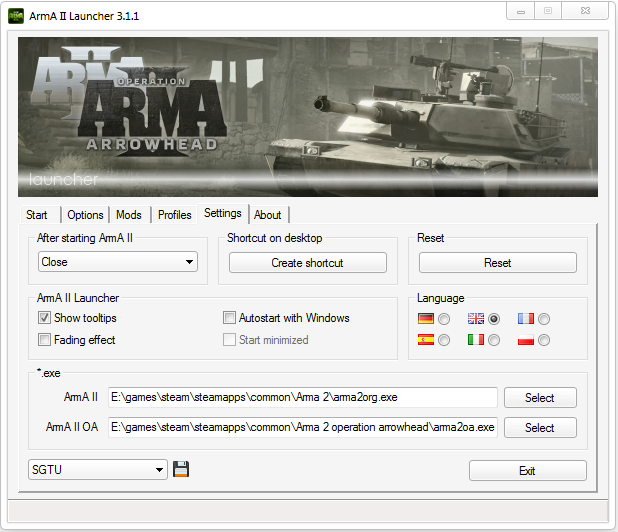Close the launcher window
Image resolution: width=618 pixels, height=532 pixels.
point(585,11)
